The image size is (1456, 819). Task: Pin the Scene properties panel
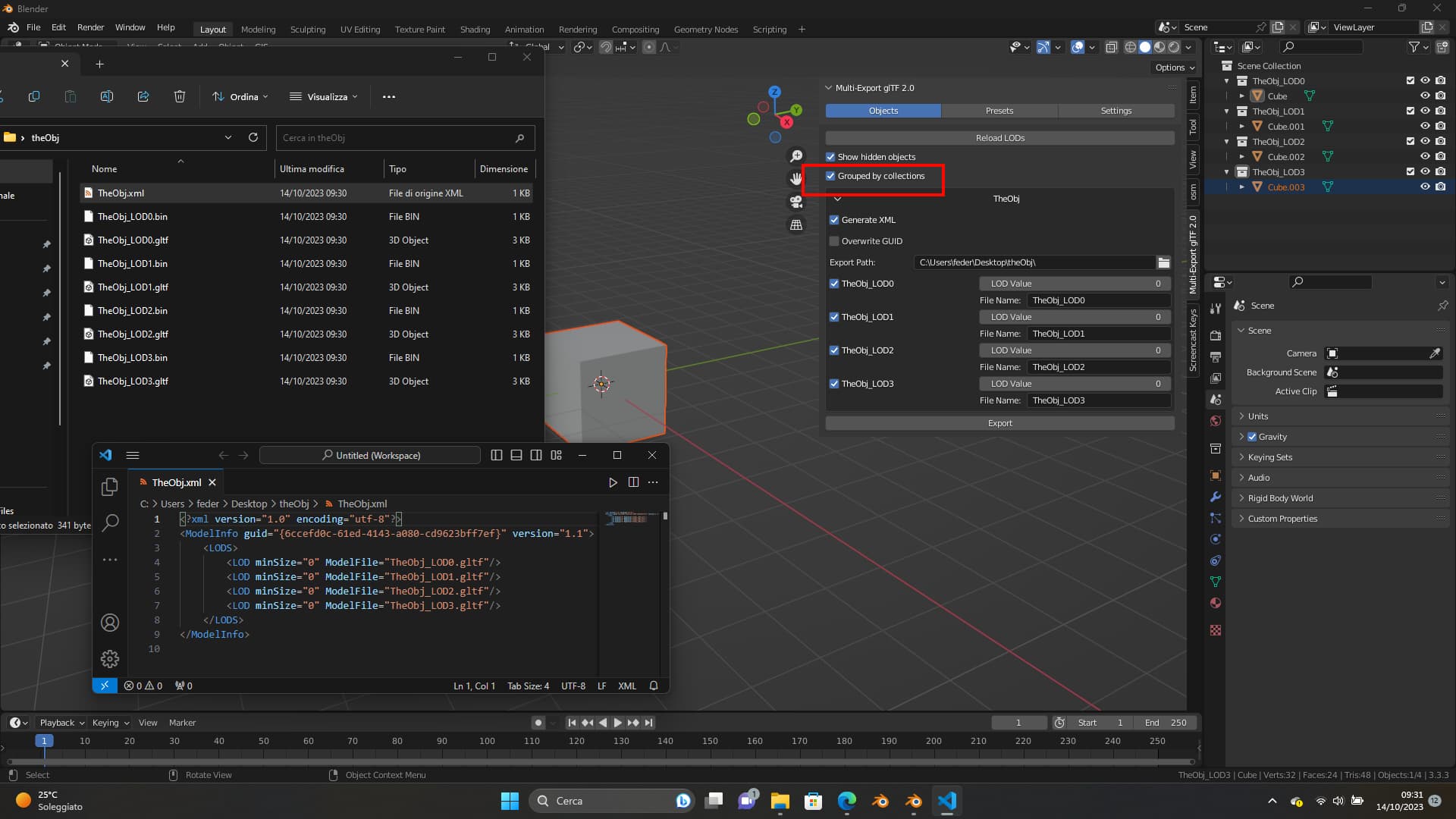click(x=1442, y=306)
